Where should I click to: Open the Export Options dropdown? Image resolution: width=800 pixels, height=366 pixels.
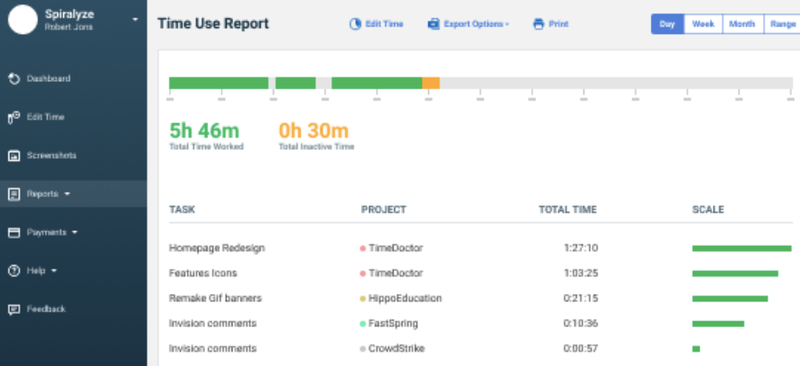point(468,24)
